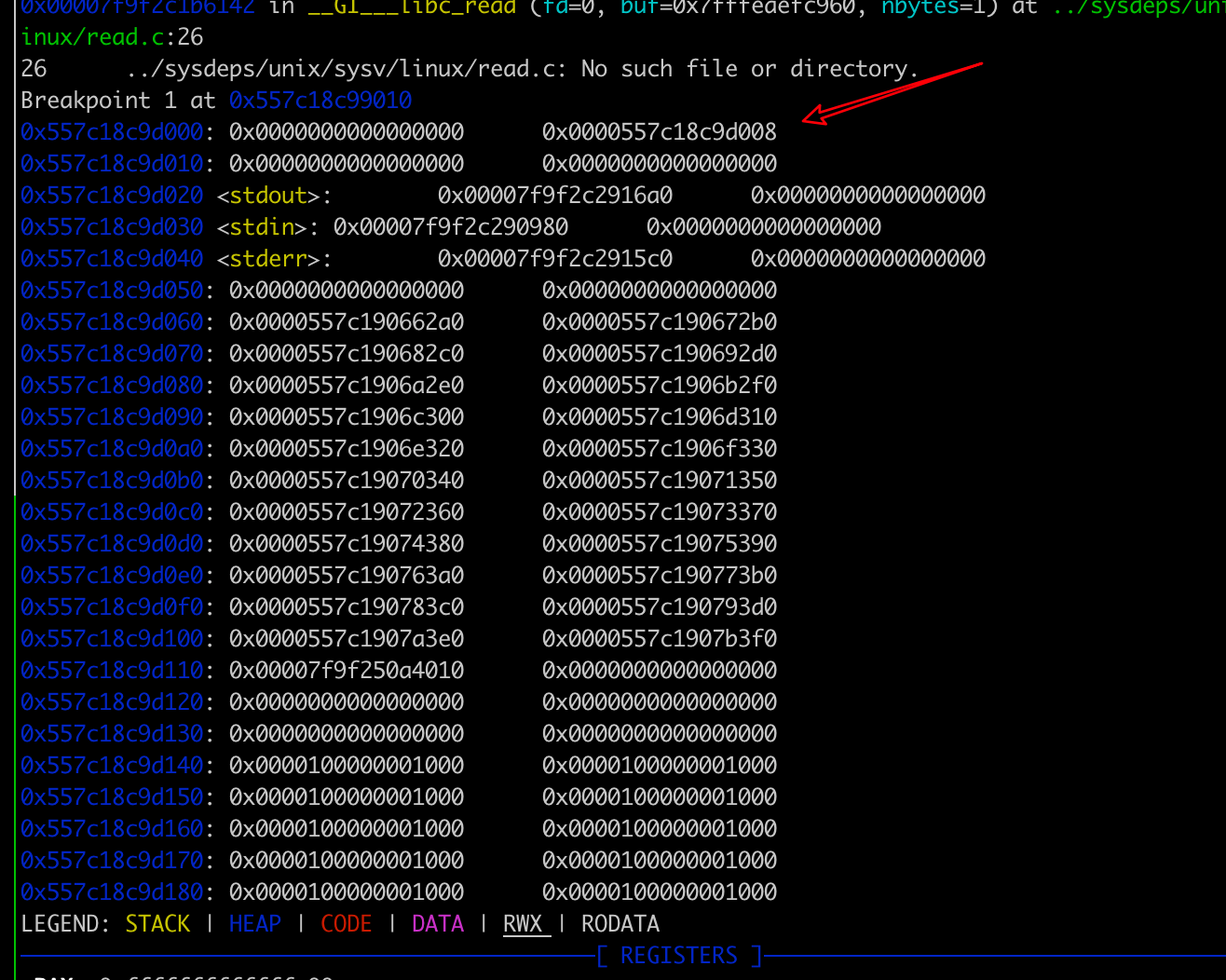Click heap pointer 0x0000557c1906f330

pos(660,449)
